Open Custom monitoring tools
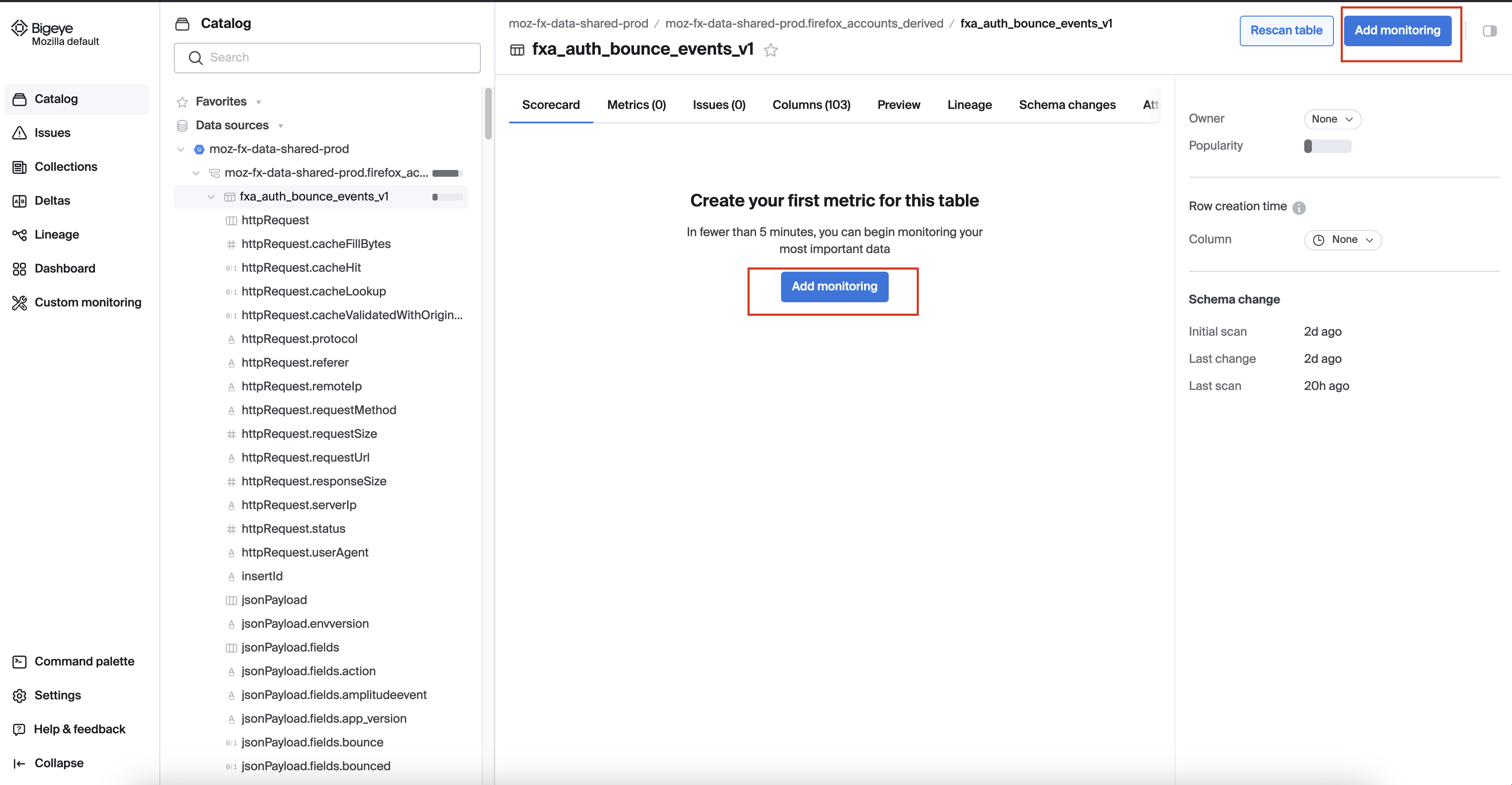This screenshot has width=1512, height=785. click(87, 302)
